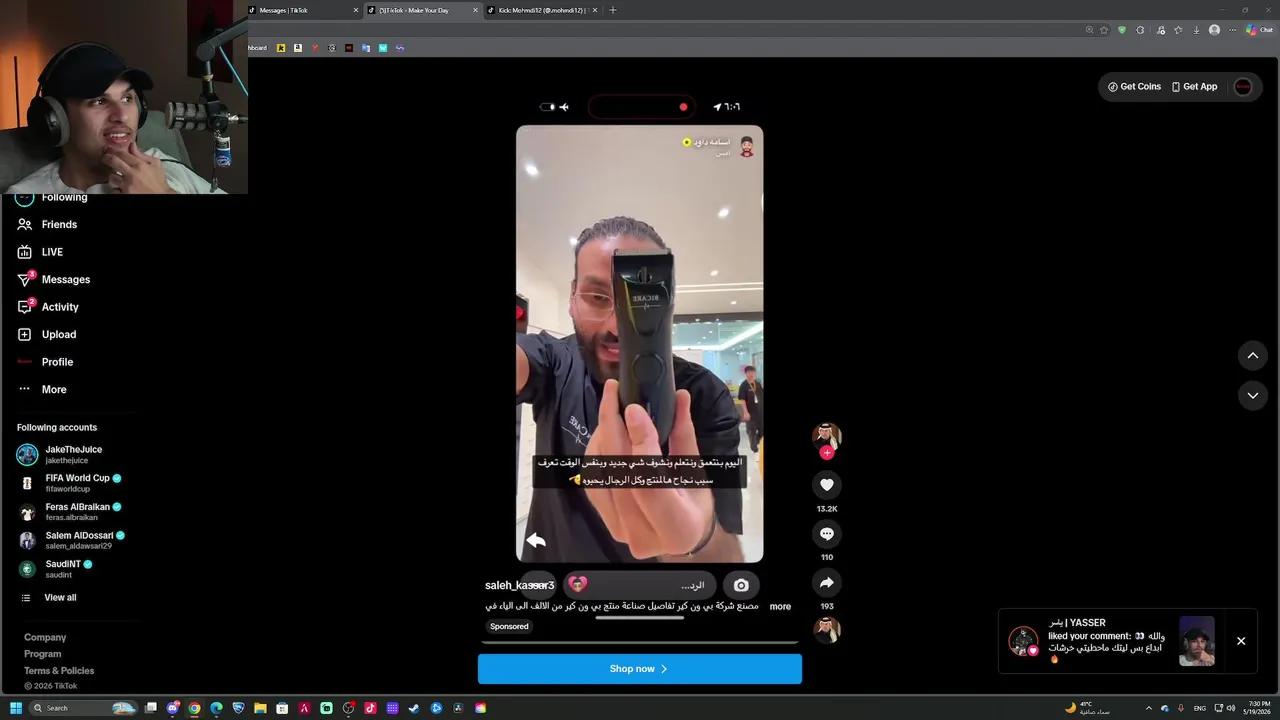Open the sound disc avatar below the share button

[x=827, y=629]
